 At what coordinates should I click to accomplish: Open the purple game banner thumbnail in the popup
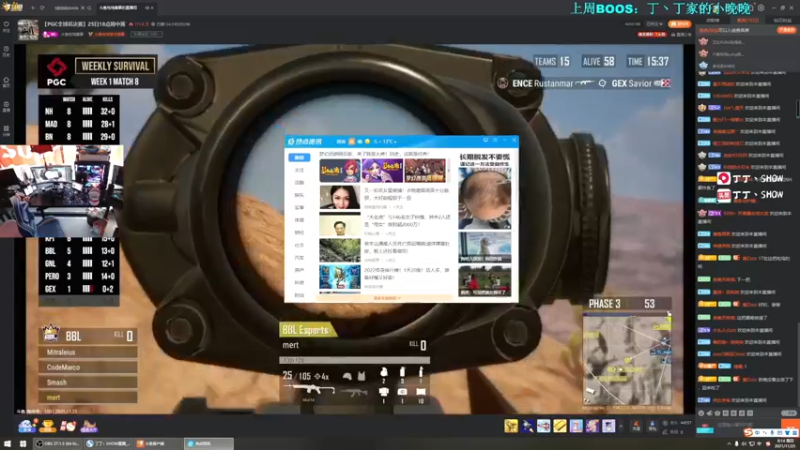click(x=382, y=170)
